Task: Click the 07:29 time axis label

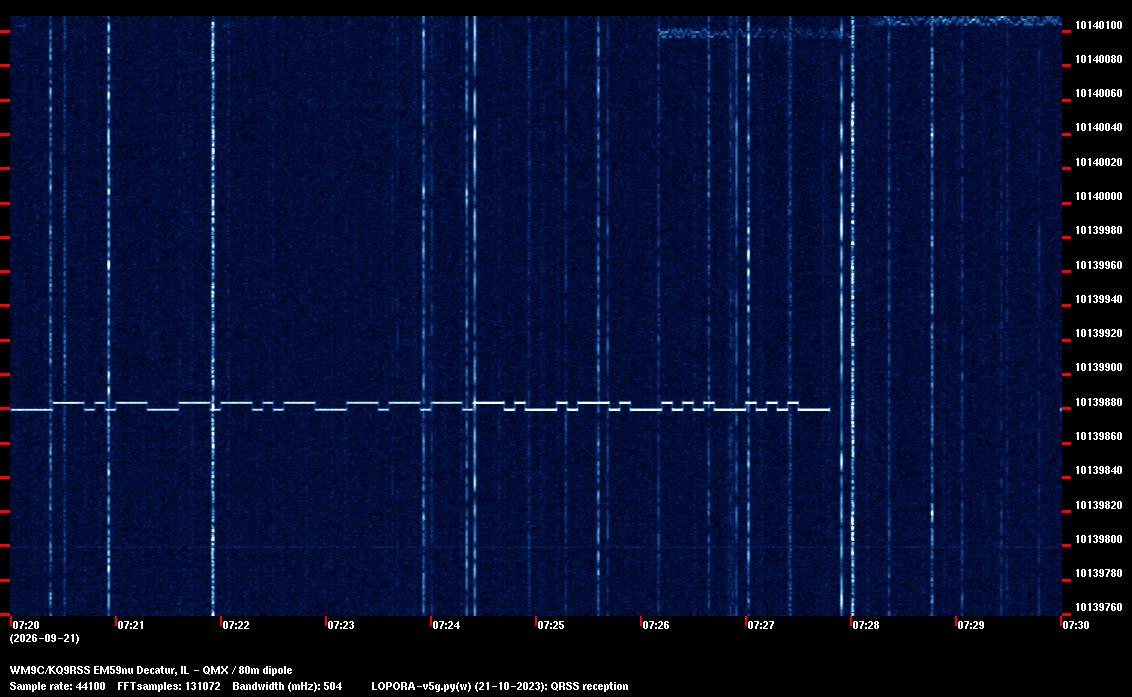Action: point(971,625)
